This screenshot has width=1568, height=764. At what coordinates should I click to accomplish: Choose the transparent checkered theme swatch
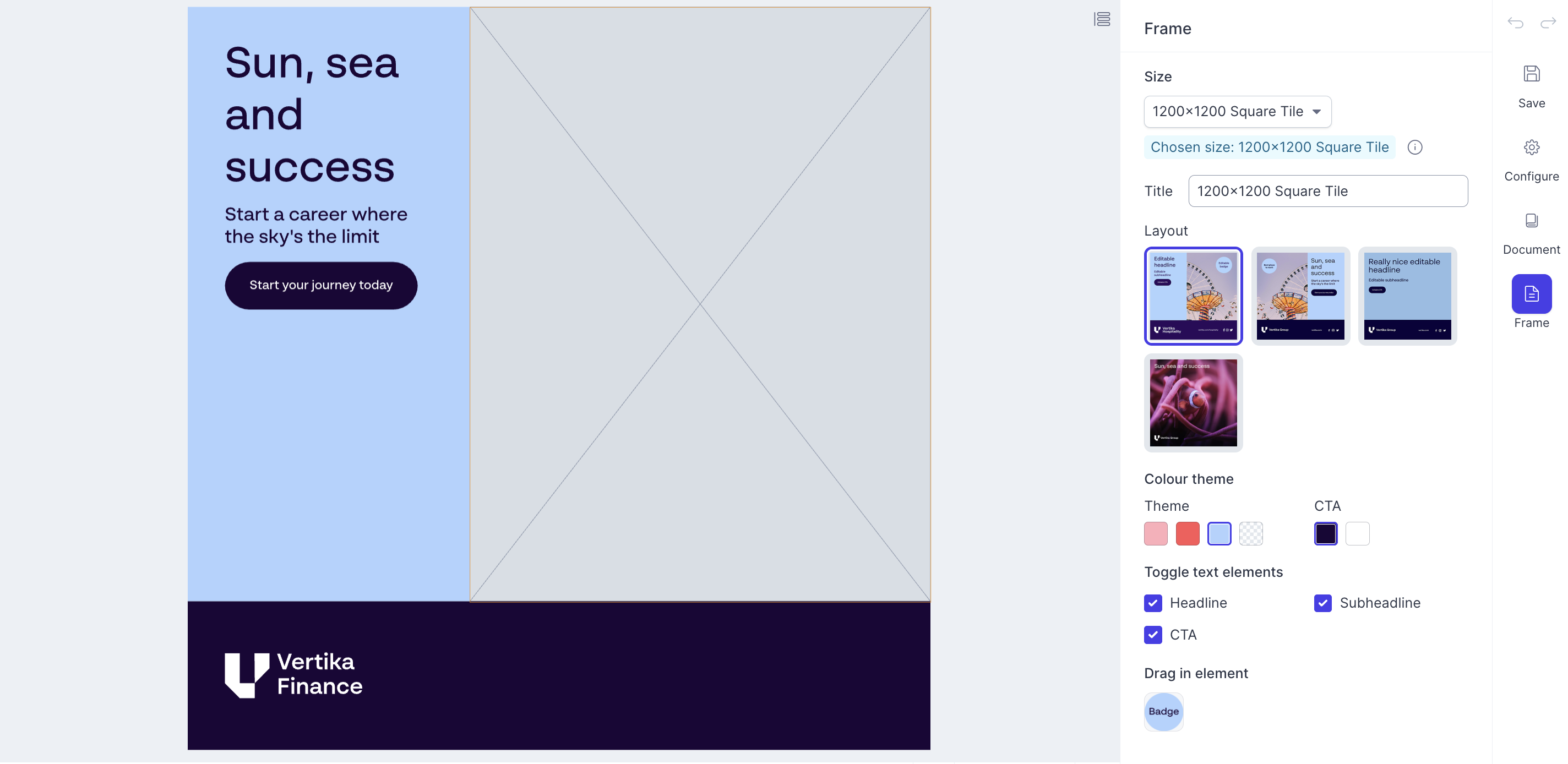1251,534
